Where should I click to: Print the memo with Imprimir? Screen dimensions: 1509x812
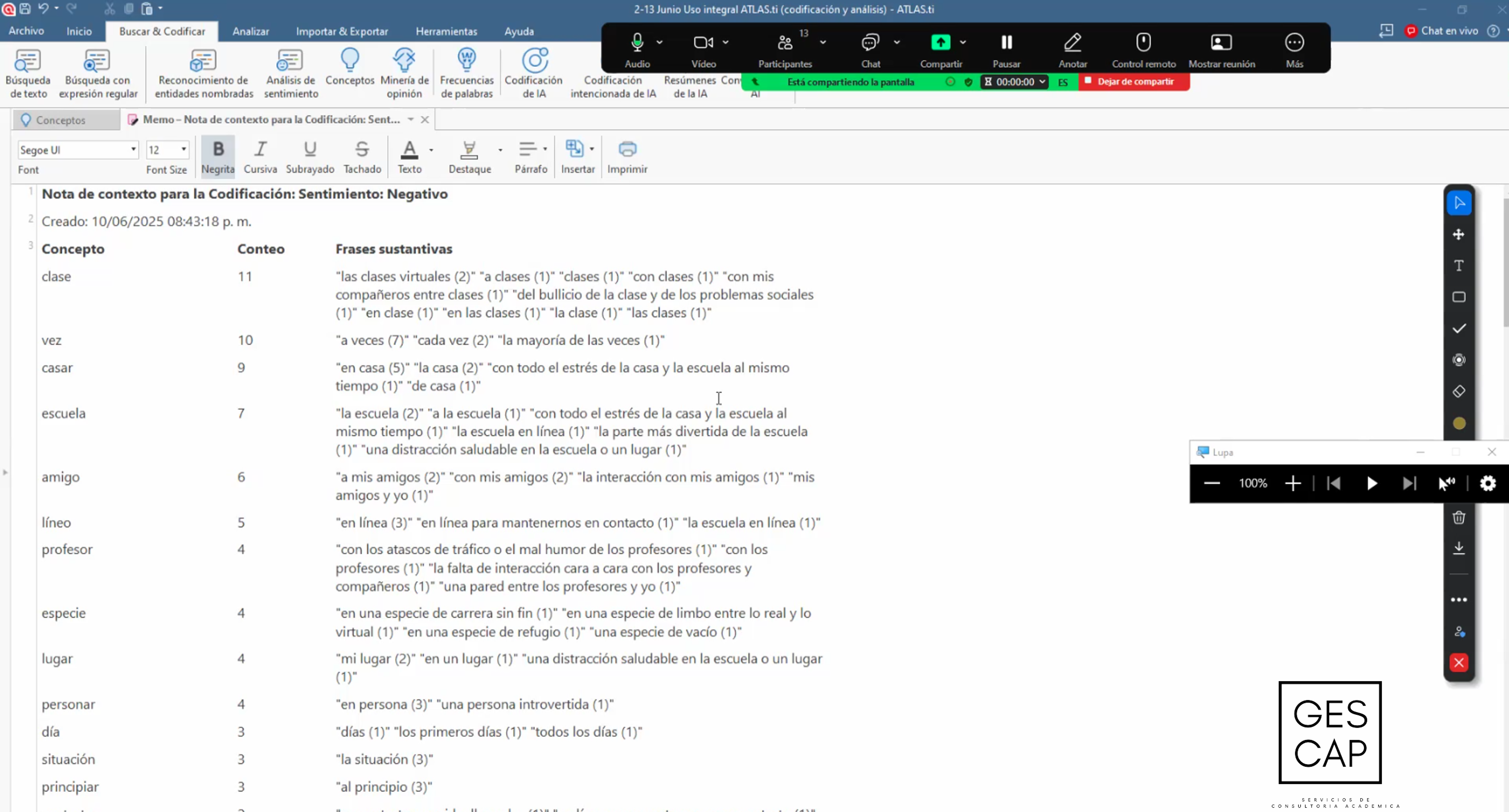[627, 156]
